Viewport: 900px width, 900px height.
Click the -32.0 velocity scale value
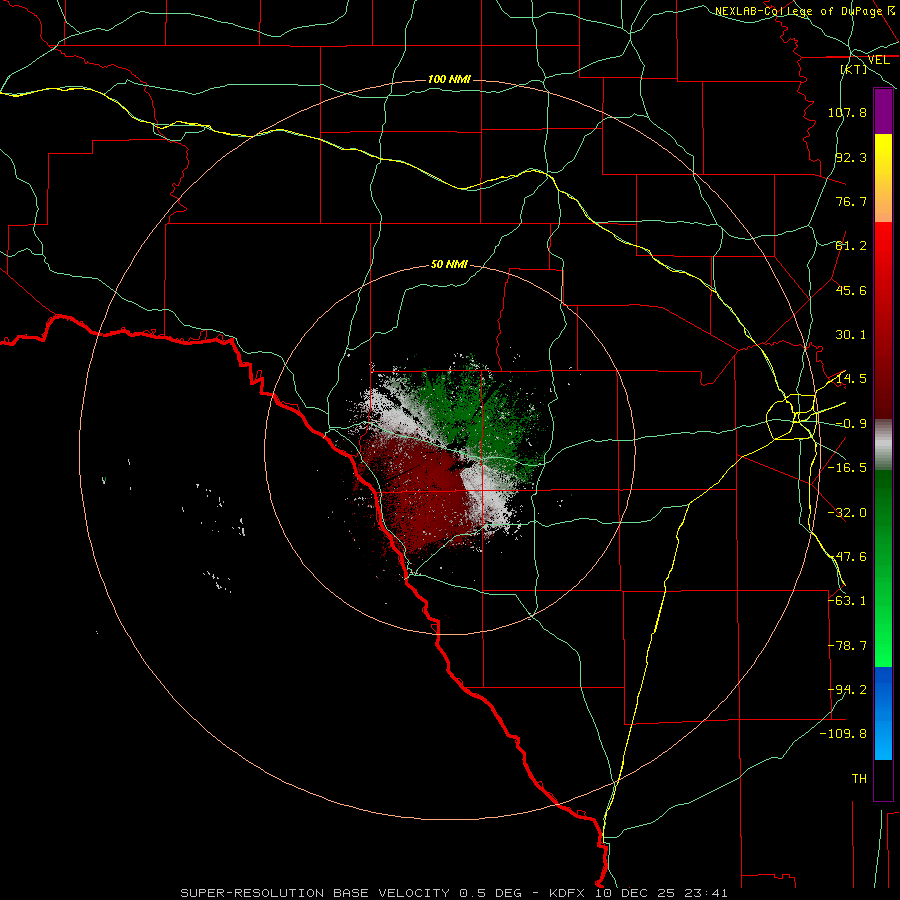click(847, 513)
